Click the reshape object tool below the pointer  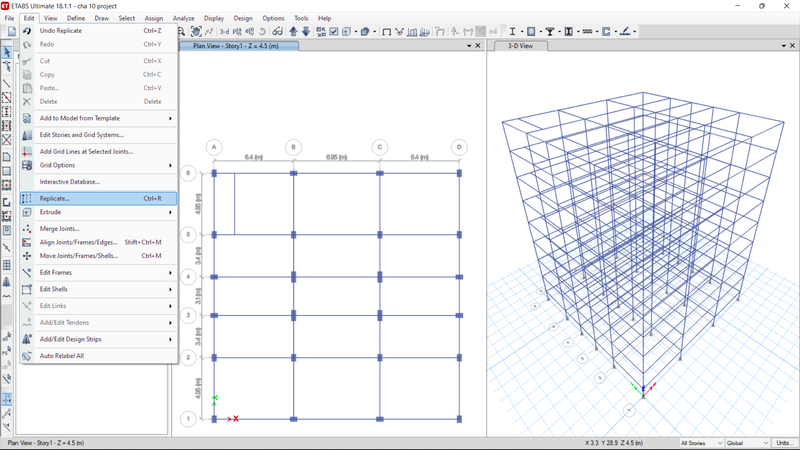7,66
